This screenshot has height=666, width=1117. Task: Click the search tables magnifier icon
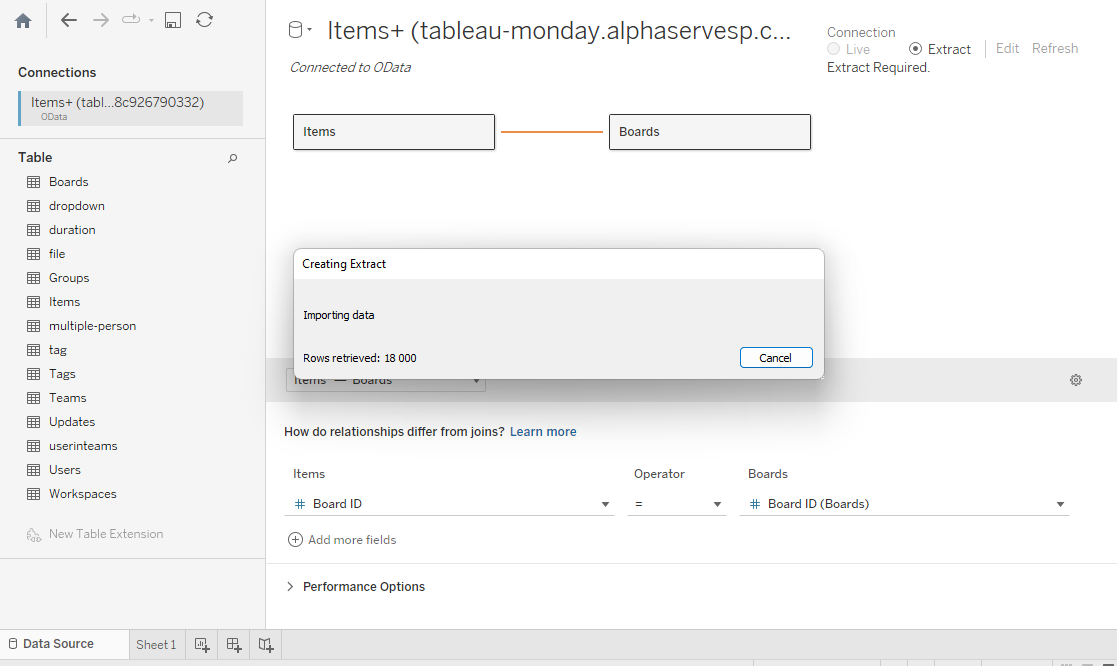(233, 158)
